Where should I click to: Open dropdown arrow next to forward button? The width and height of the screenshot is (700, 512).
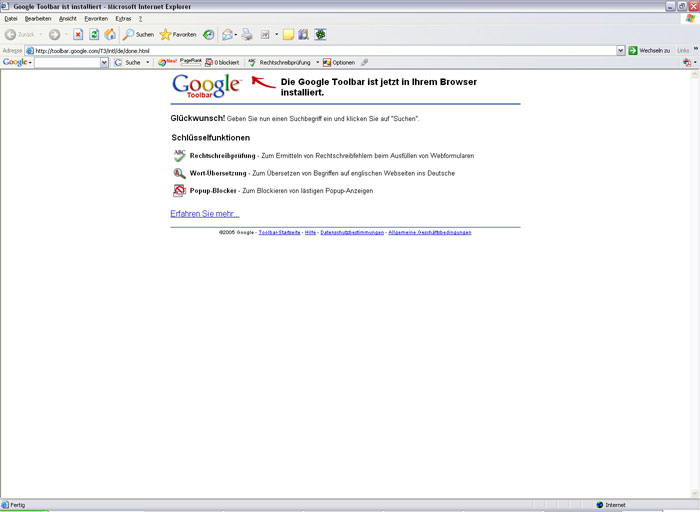pyautogui.click(x=66, y=34)
